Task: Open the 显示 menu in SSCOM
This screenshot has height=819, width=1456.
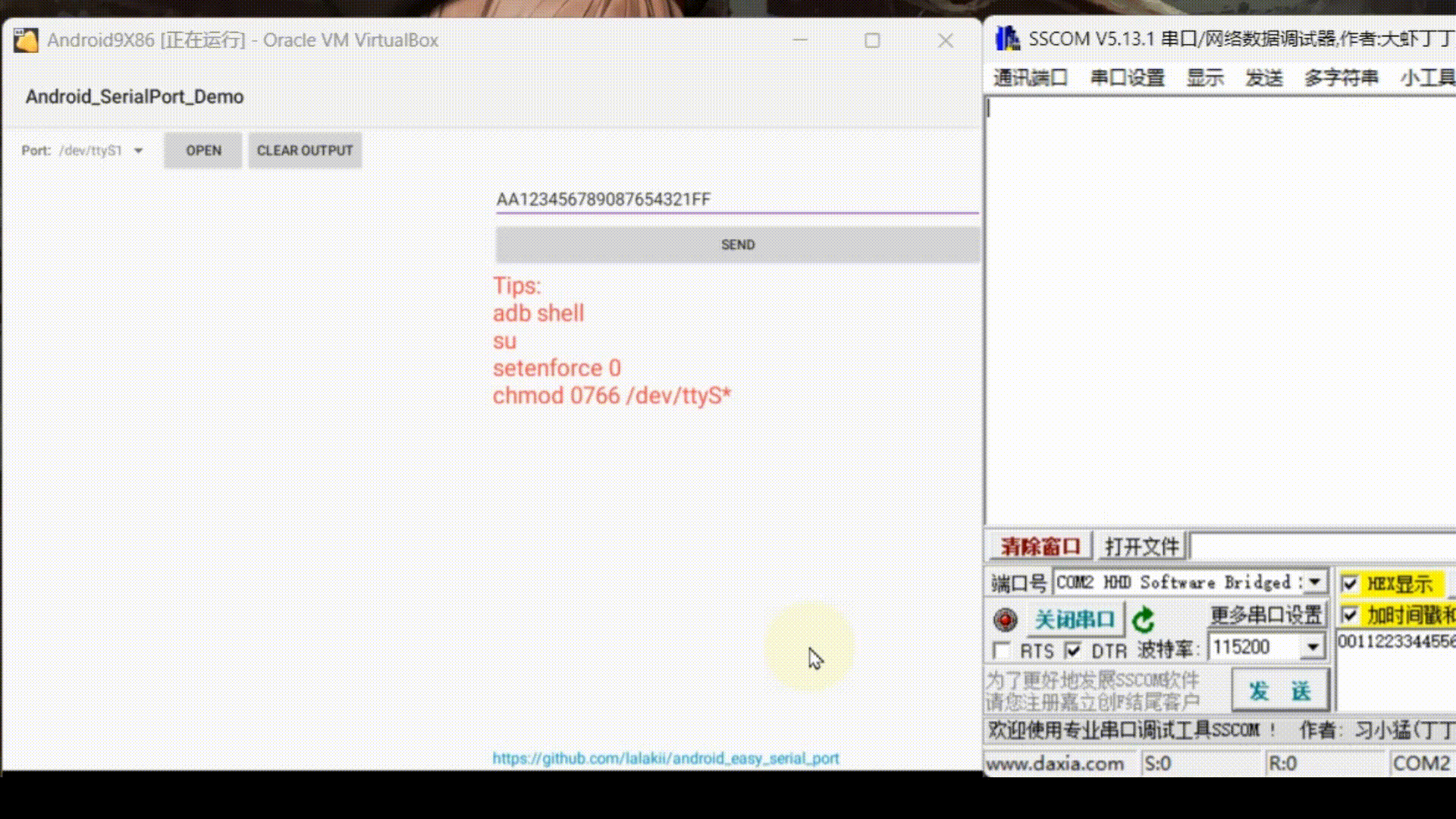Action: (1205, 77)
